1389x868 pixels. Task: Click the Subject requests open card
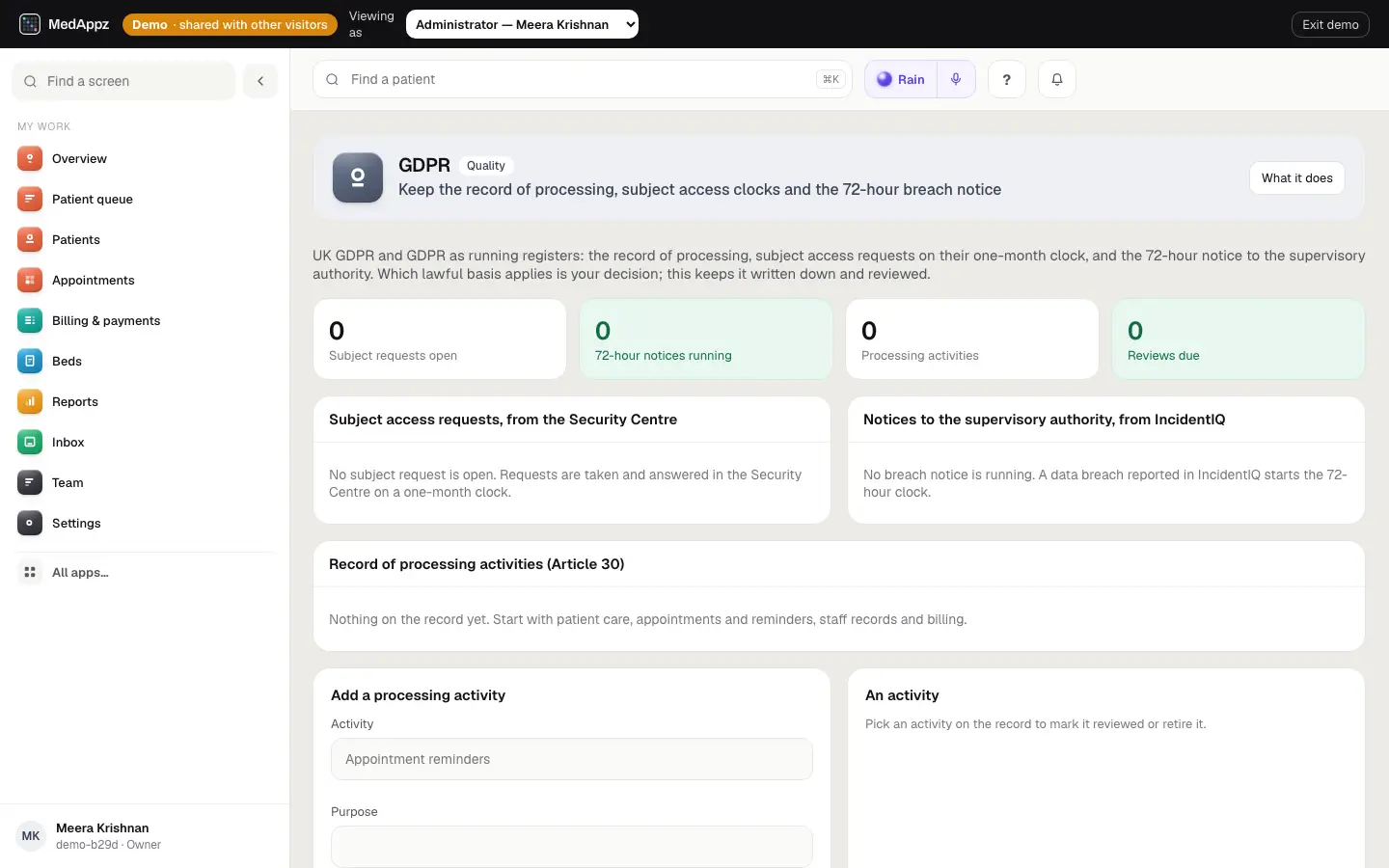(x=440, y=339)
